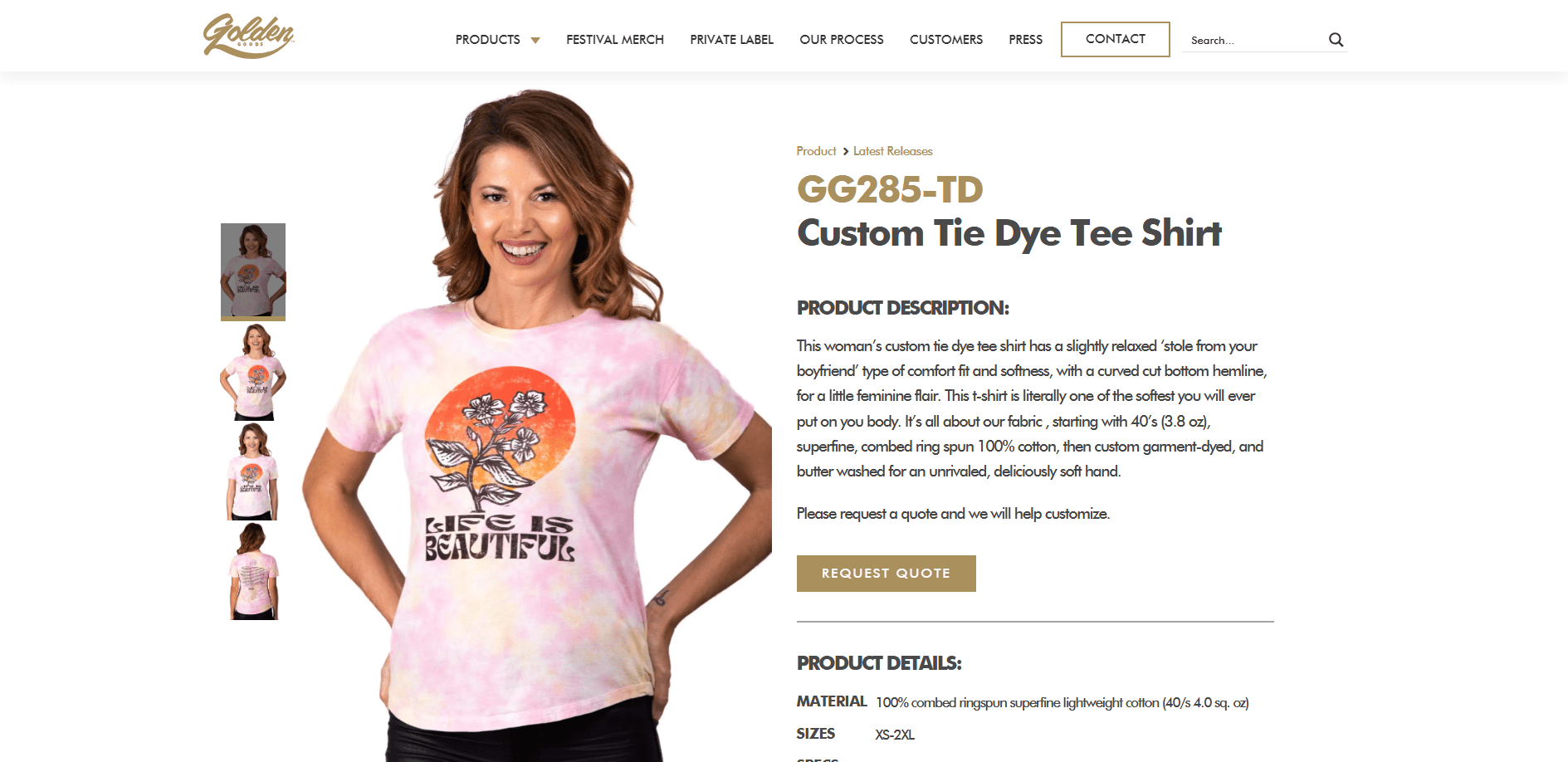The height and width of the screenshot is (762, 1568).
Task: Select the second front-view thumbnail
Action: point(253,373)
